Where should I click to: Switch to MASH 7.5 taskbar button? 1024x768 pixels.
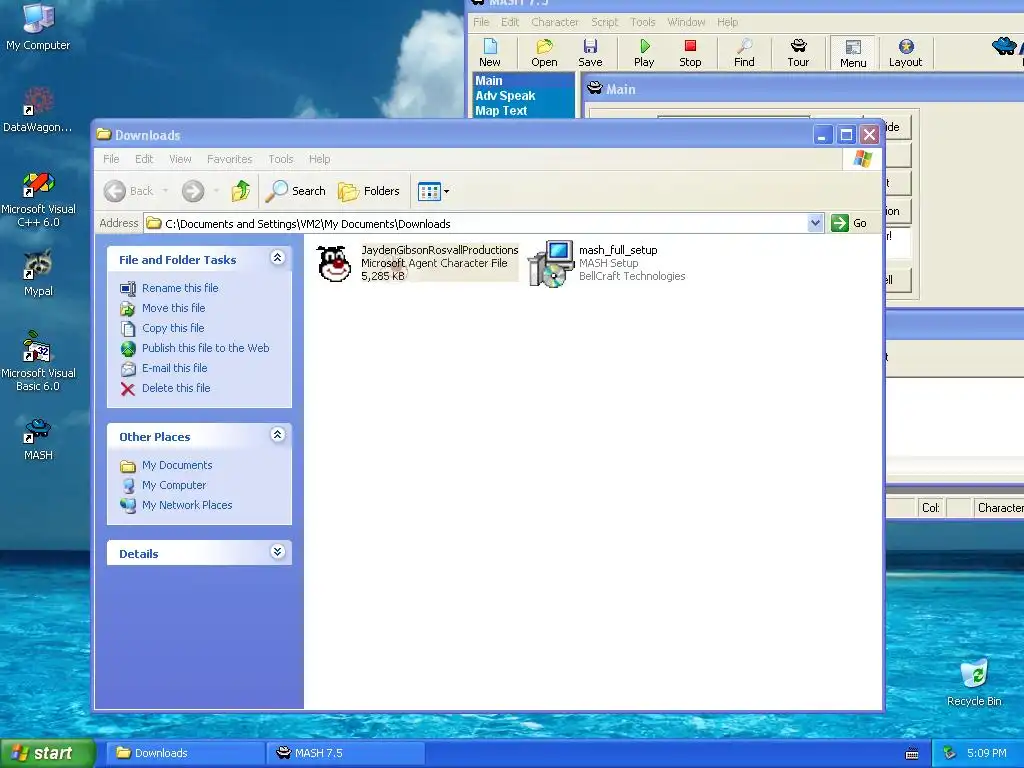[x=346, y=753]
